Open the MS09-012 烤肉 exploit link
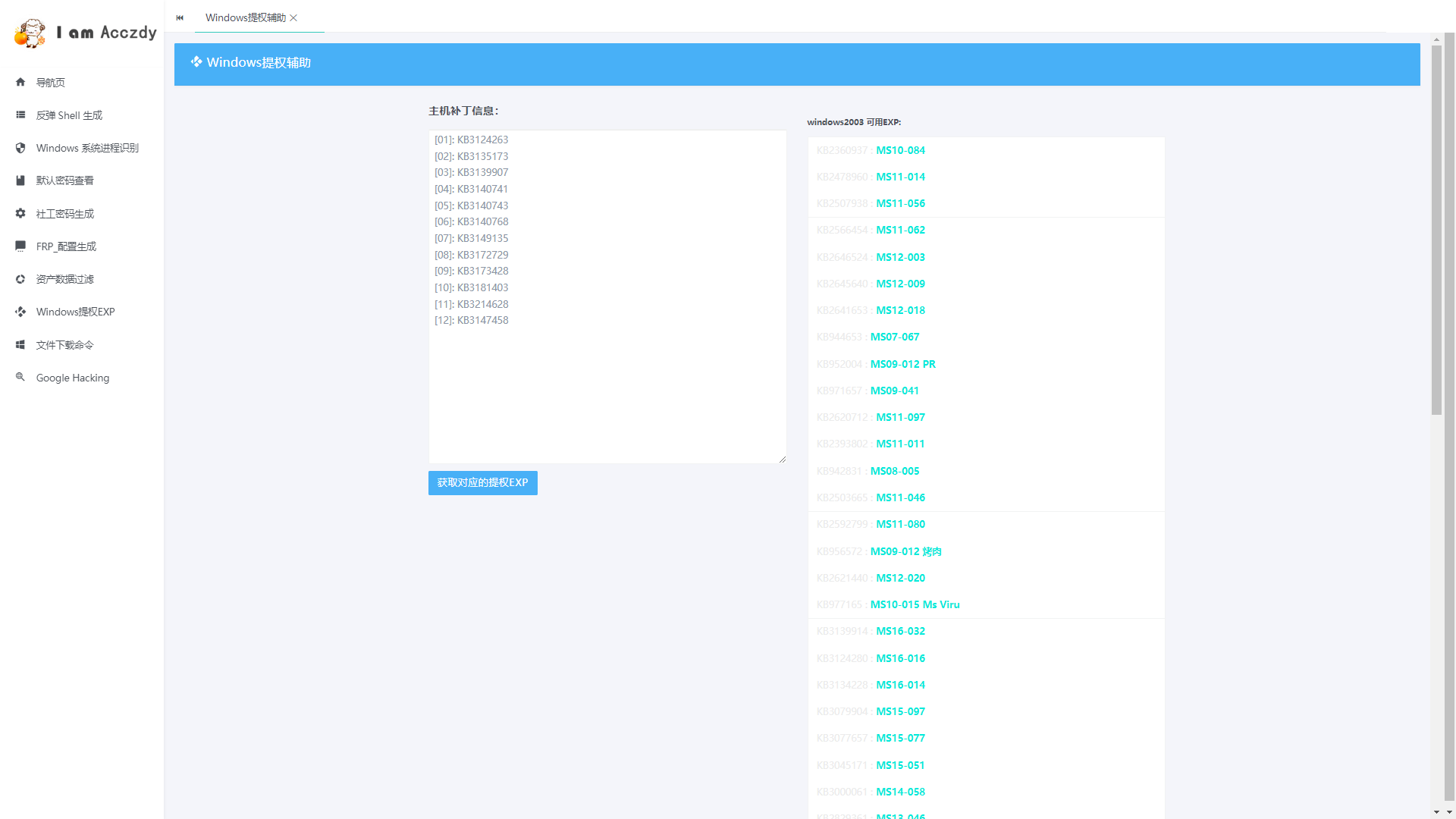 [906, 551]
